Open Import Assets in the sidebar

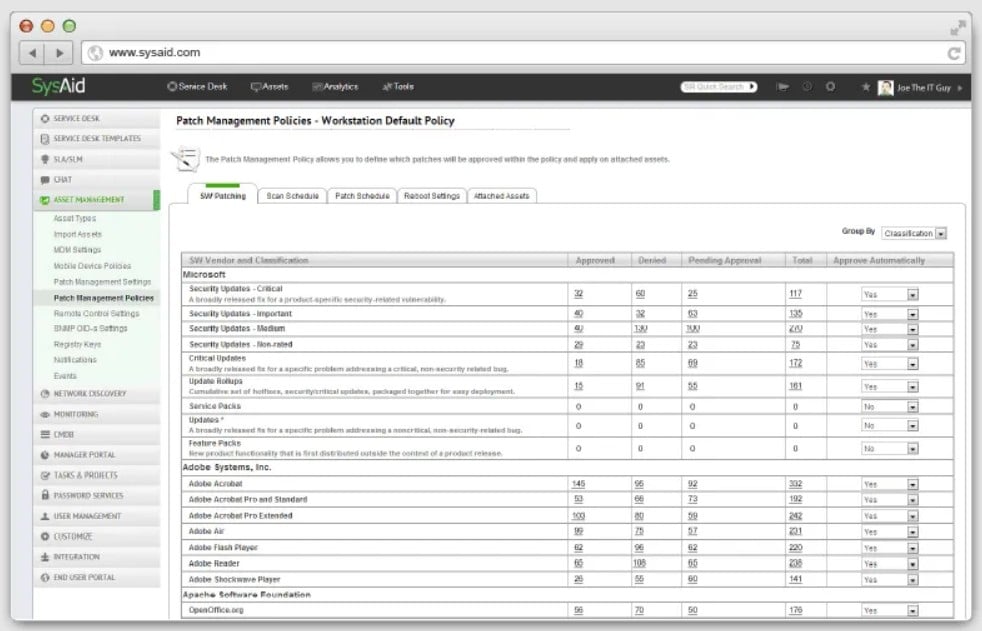[78, 234]
